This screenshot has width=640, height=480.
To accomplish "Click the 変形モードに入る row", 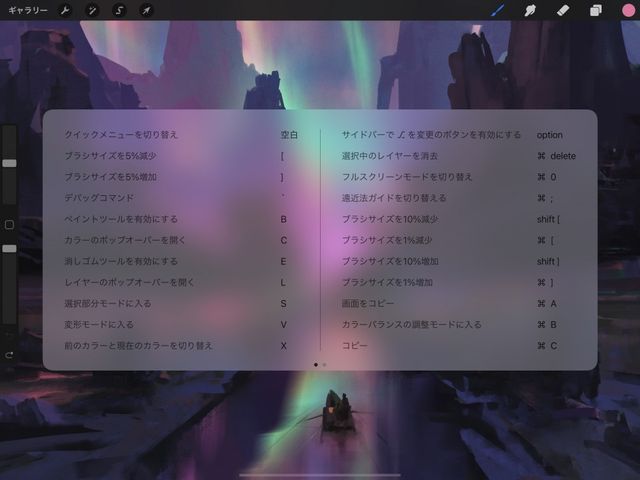I will (x=182, y=324).
